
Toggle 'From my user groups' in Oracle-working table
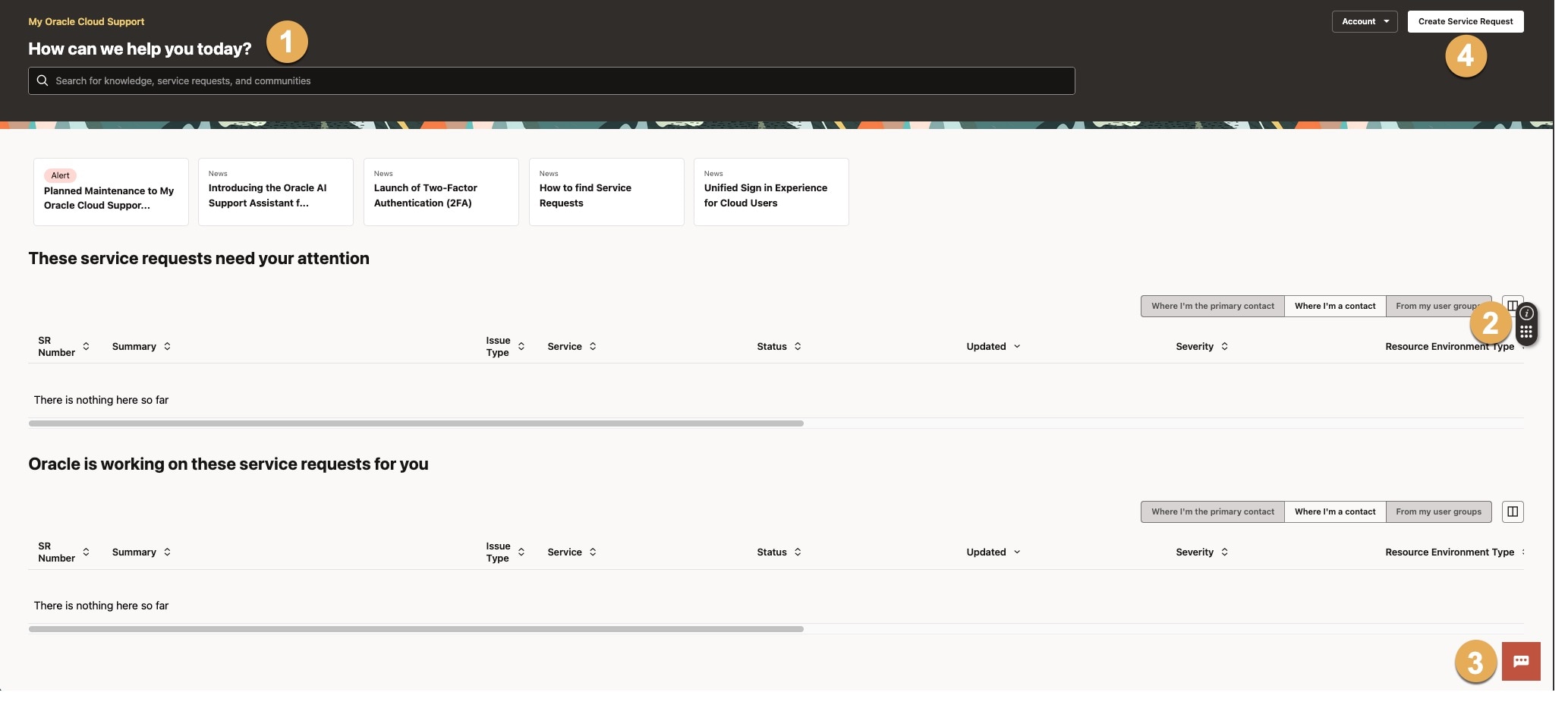pos(1438,511)
